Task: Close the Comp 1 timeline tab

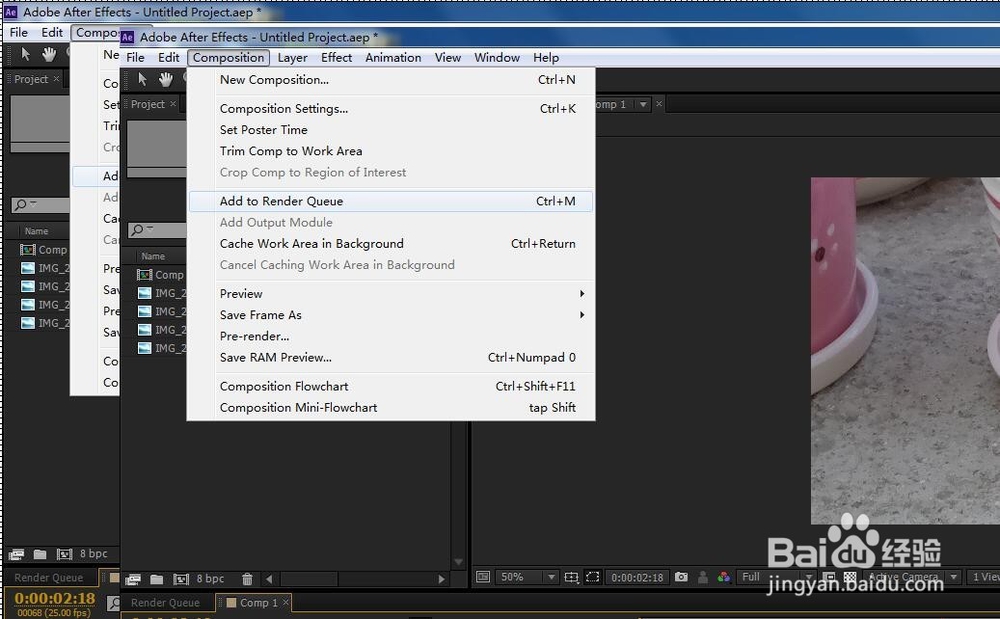Action: point(286,602)
